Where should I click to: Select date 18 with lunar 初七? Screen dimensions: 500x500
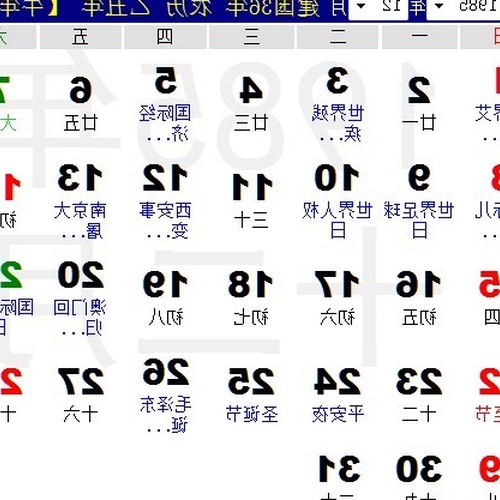coord(251,284)
